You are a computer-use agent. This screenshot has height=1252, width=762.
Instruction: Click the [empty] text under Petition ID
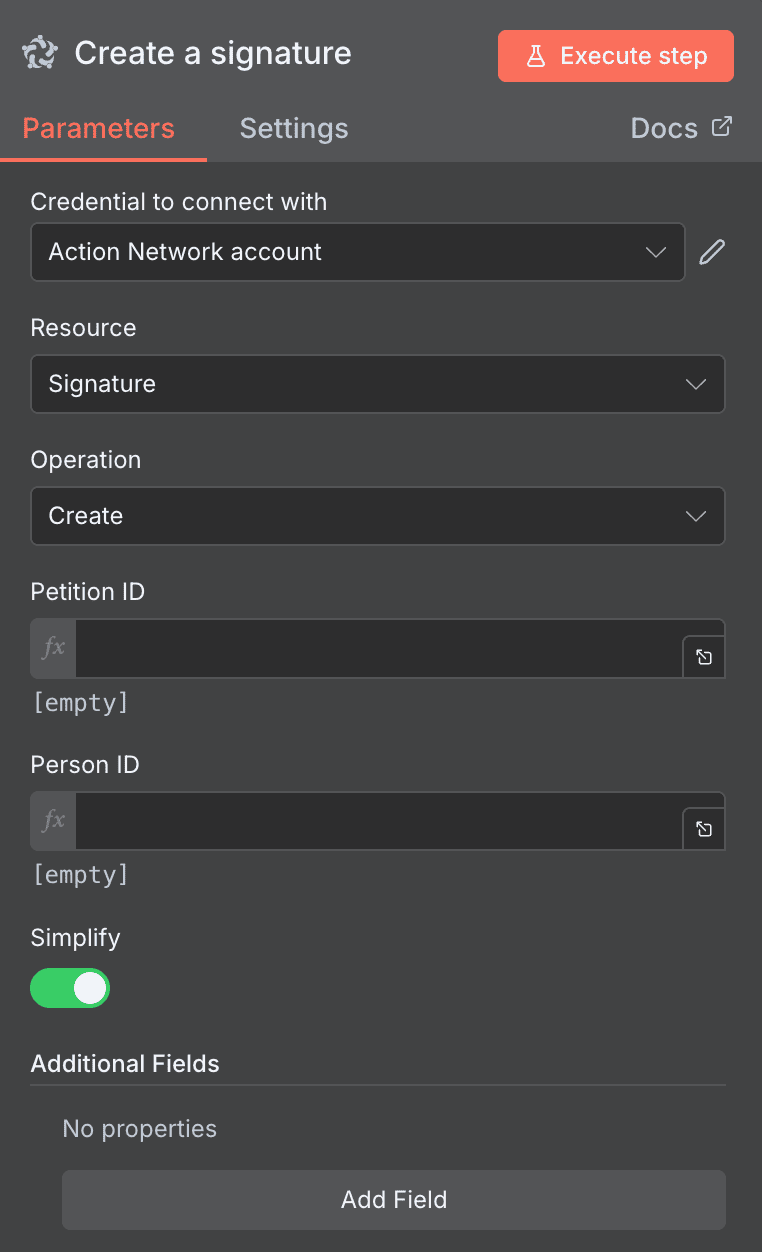pos(80,703)
